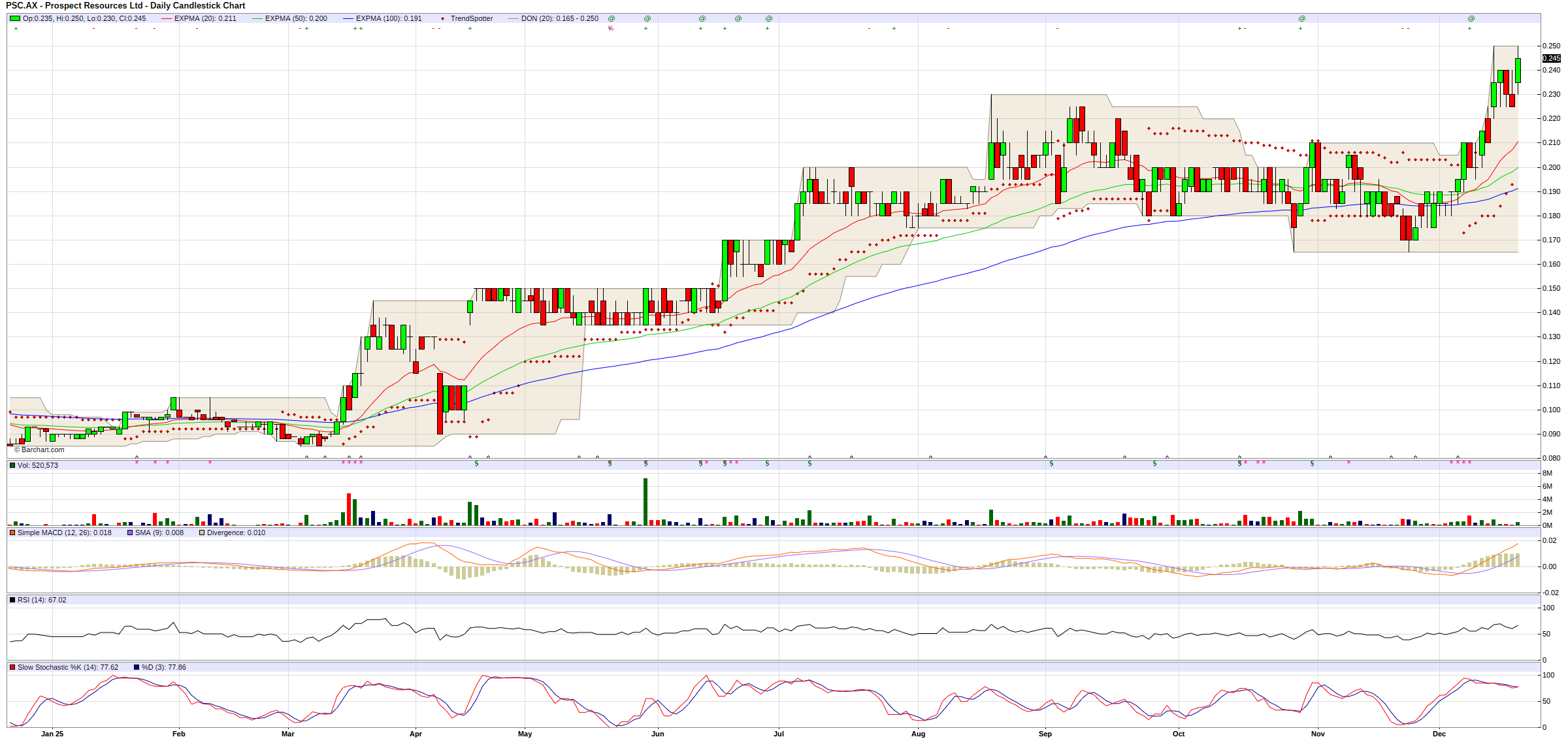Click the pink % marker in header strip
This screenshot has width=1568, height=754.
click(611, 28)
